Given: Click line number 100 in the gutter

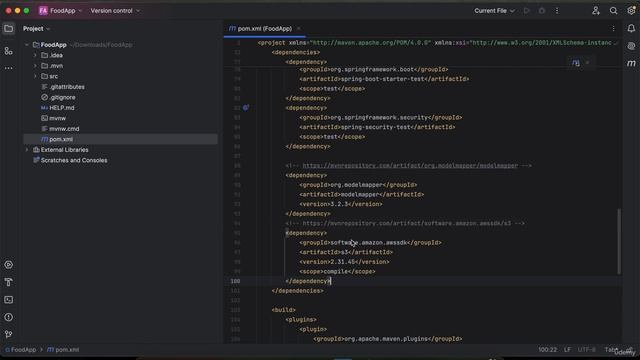Looking at the screenshot, I should tap(235, 281).
